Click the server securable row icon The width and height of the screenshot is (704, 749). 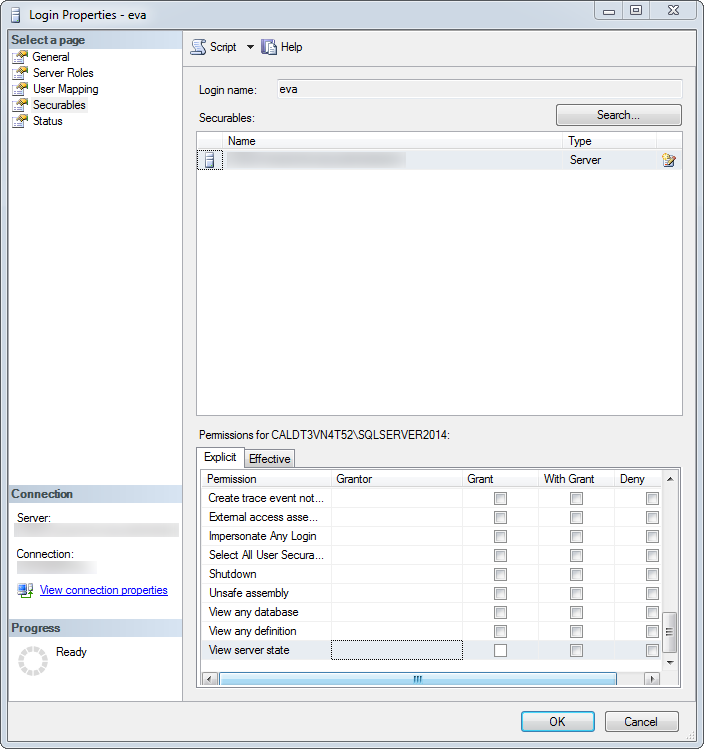point(209,160)
